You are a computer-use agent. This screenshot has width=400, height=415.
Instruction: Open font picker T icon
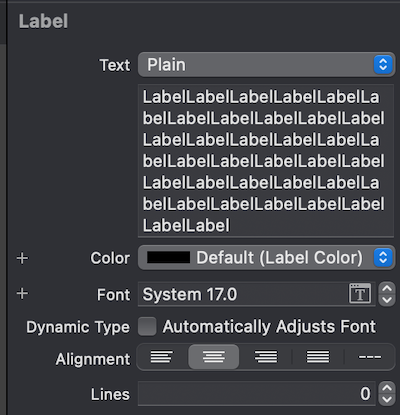pyautogui.click(x=360, y=294)
